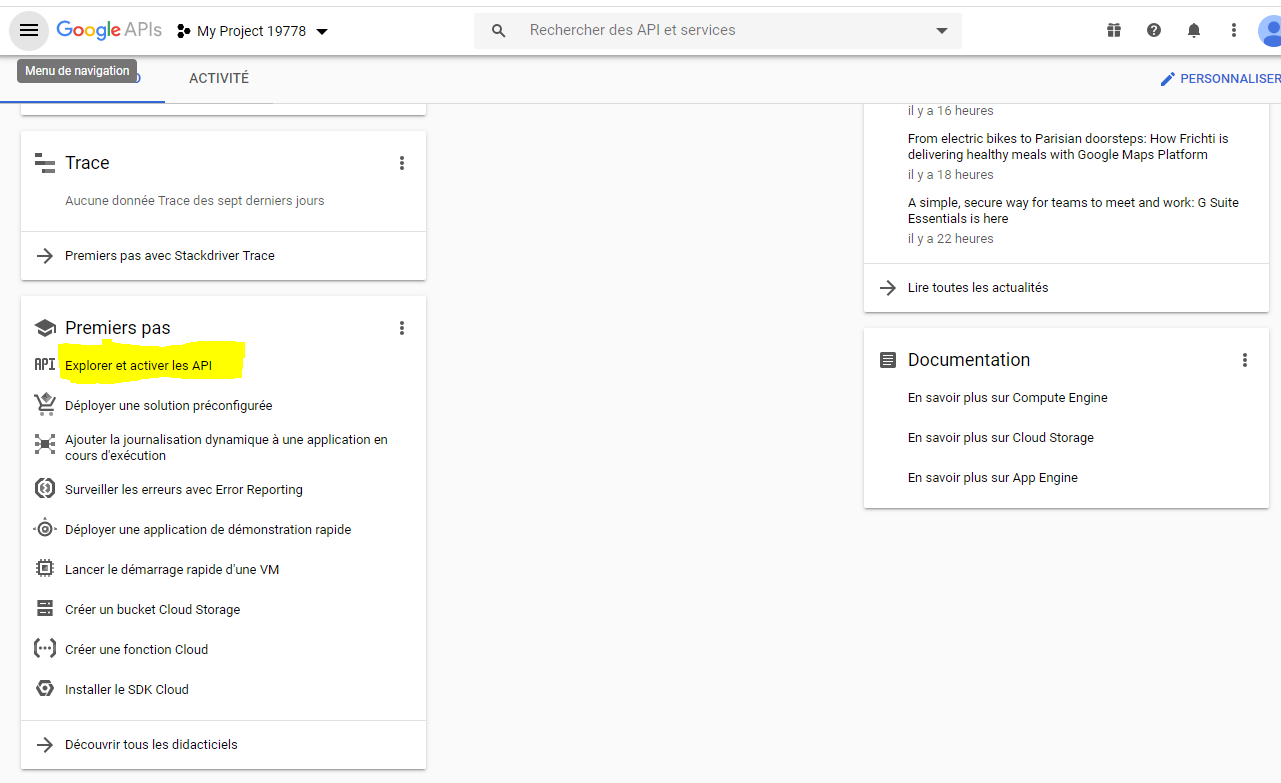Click the PERSONNALISER pencil icon
This screenshot has width=1281, height=783.
(1167, 79)
